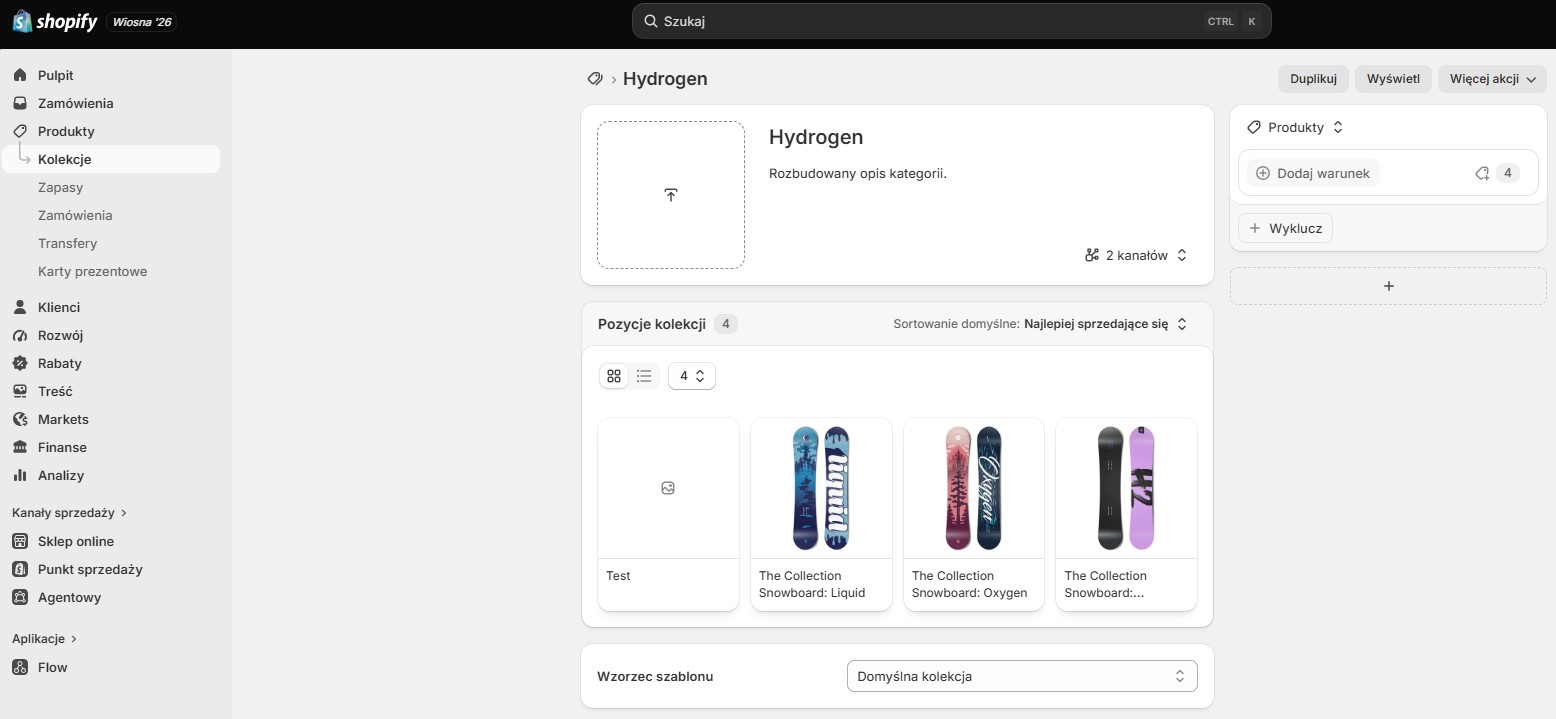1556x719 pixels.
Task: Click the Punkt sprzedaży bag icon
Action: 20,569
